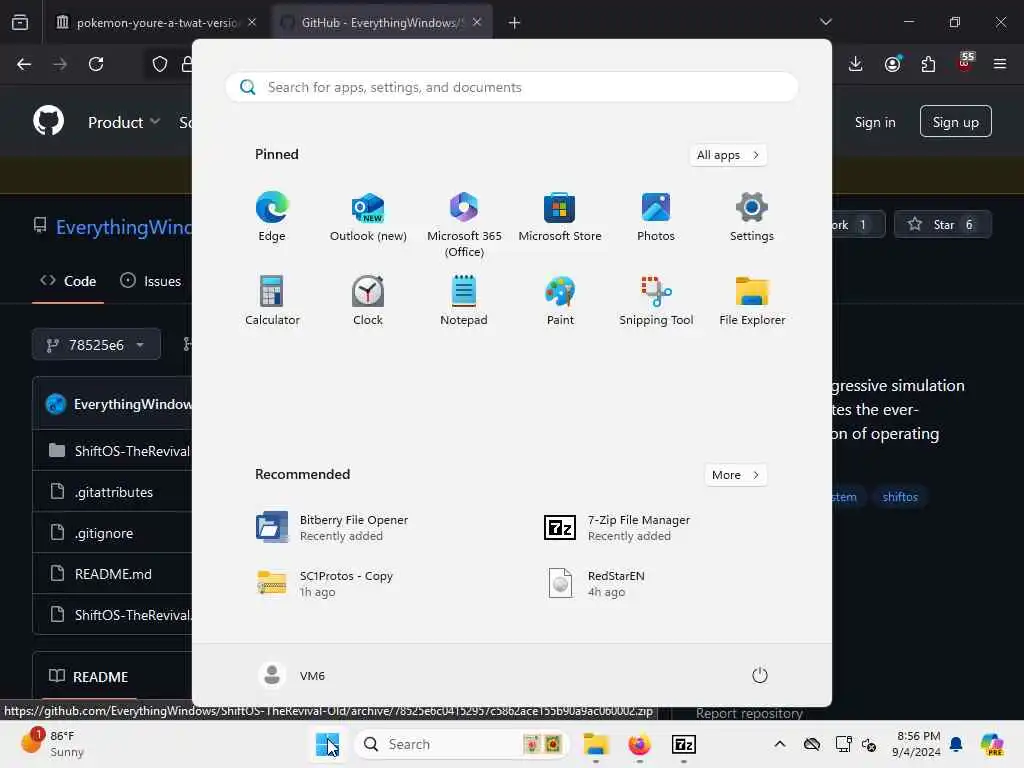Switch to pokemon-youre-a-twat browser tab
Image resolution: width=1024 pixels, height=768 pixels.
pos(155,23)
